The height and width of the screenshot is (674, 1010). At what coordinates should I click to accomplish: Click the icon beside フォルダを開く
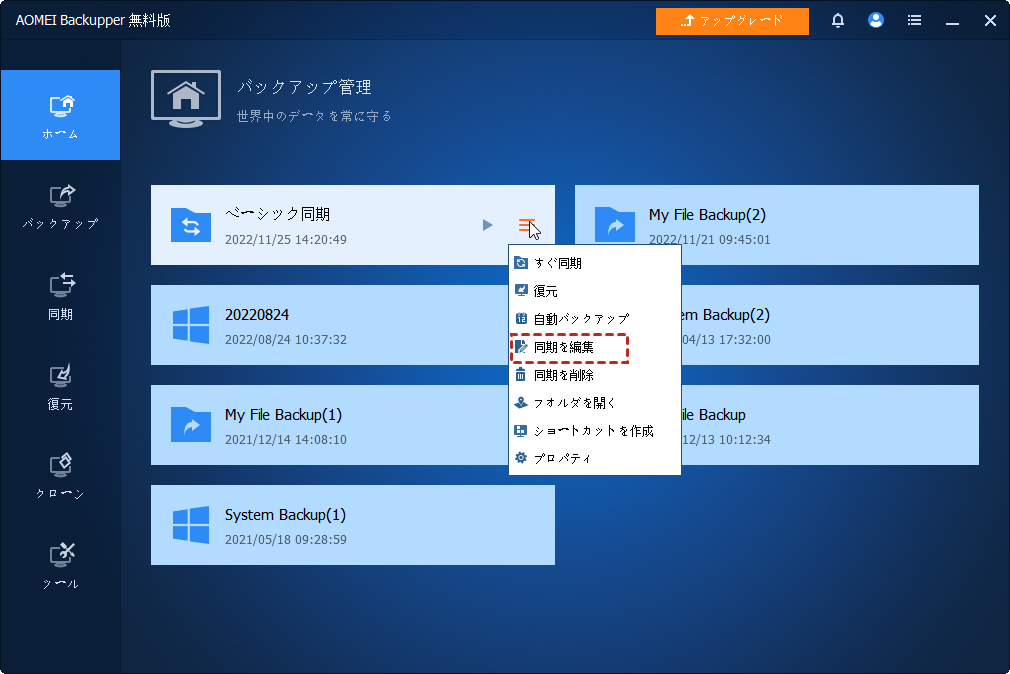(x=521, y=402)
